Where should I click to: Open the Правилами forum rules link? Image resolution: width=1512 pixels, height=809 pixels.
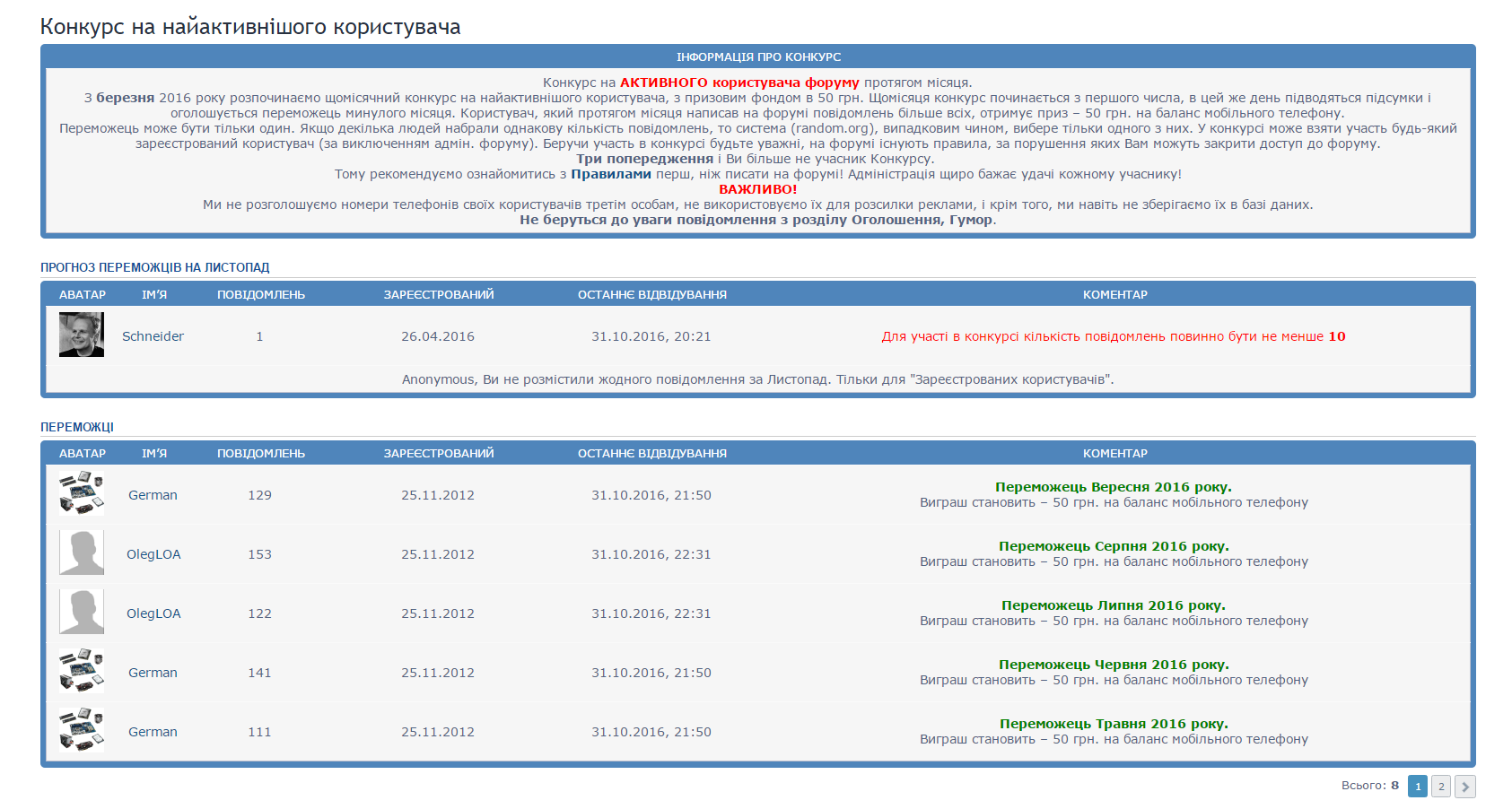click(610, 174)
